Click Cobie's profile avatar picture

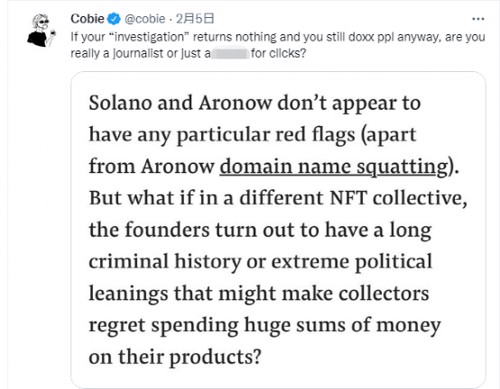coord(41,30)
